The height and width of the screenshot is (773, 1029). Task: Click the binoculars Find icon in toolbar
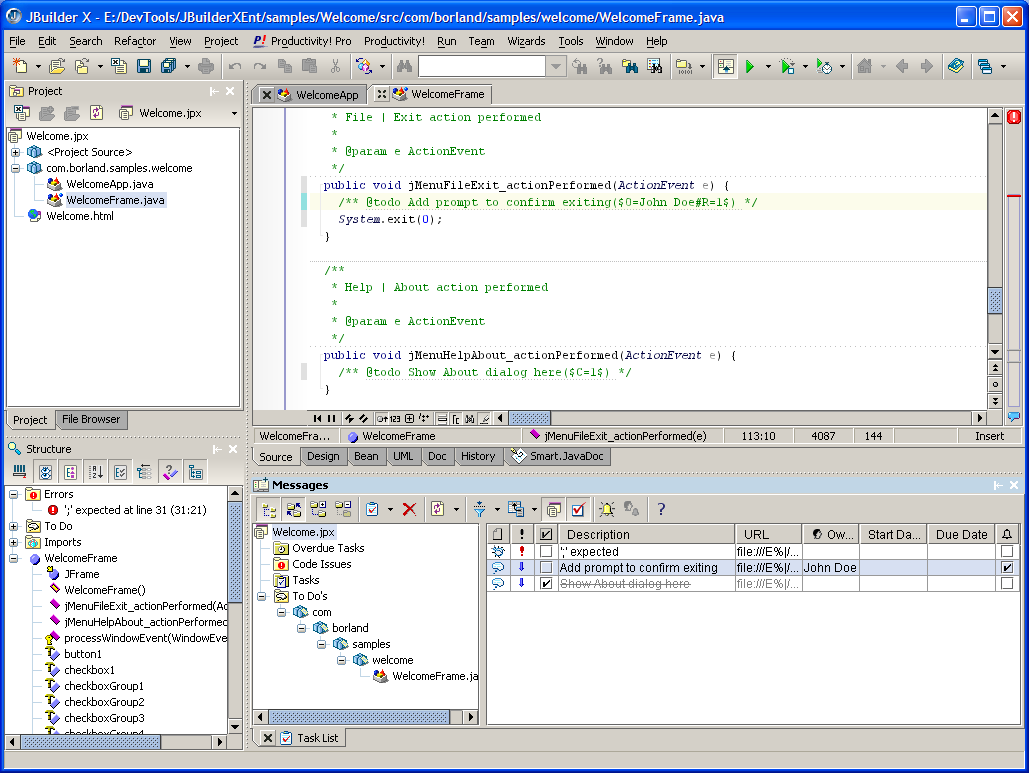pyautogui.click(x=404, y=66)
